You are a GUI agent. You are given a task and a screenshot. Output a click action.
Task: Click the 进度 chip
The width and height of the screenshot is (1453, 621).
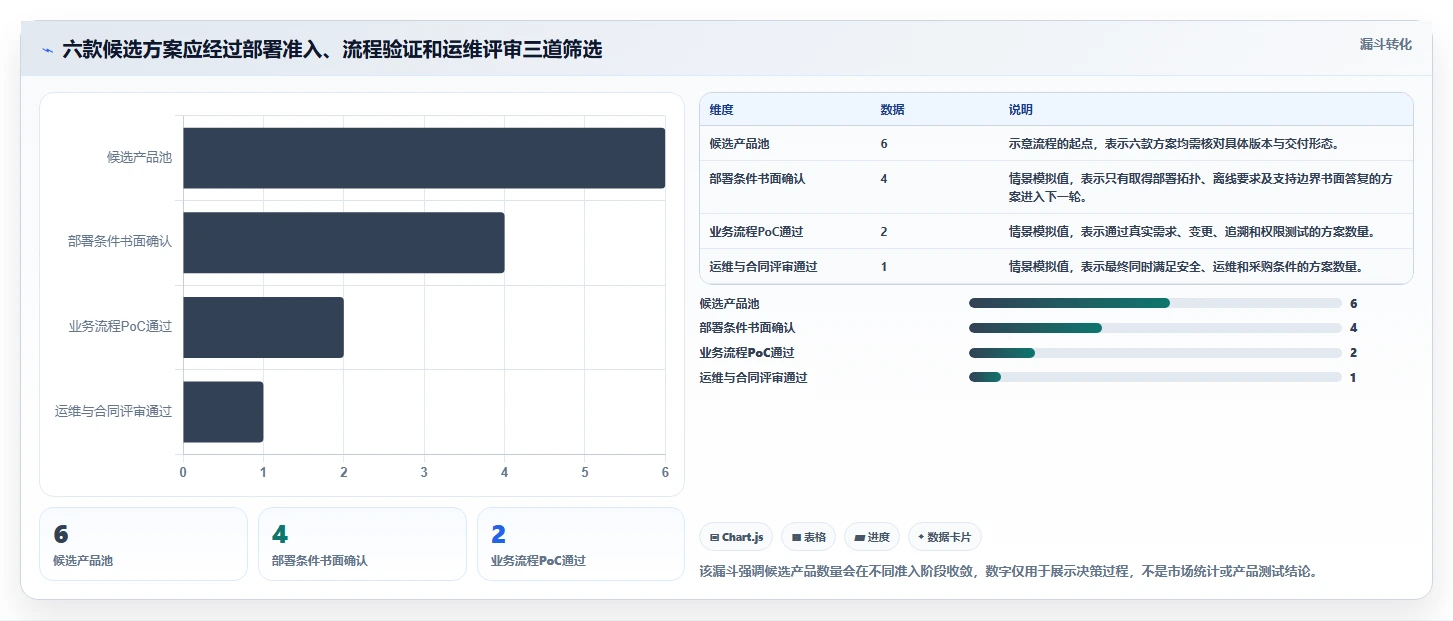pyautogui.click(x=872, y=537)
